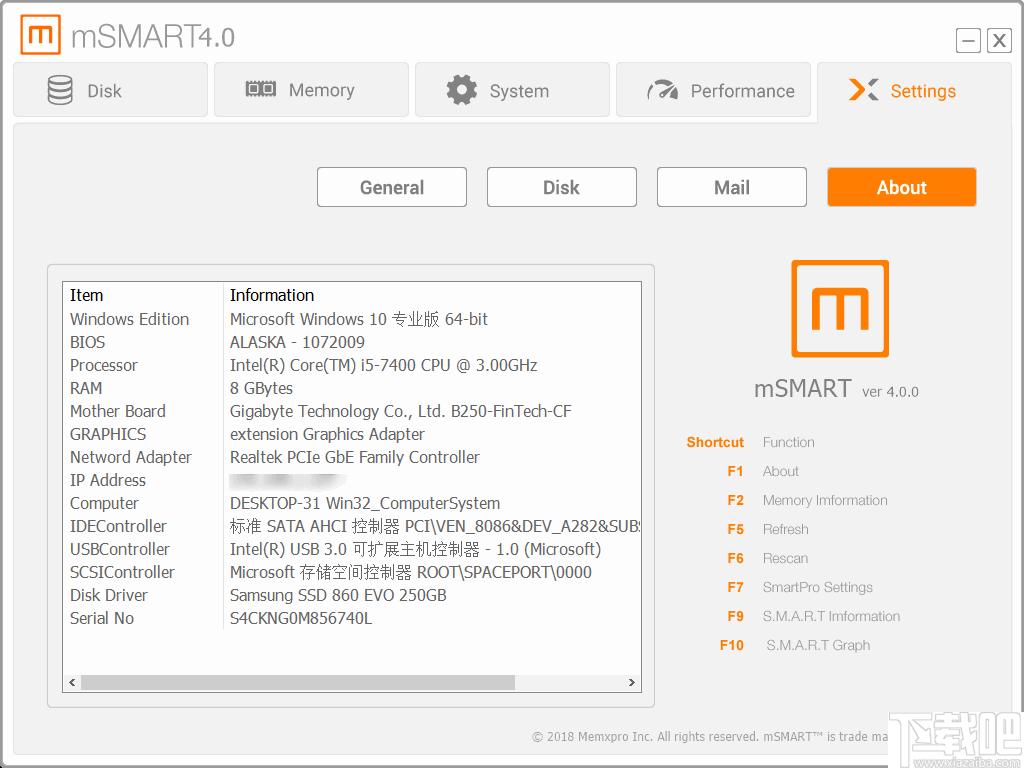Click the F6 Rescan shortcut entry
This screenshot has height=768, width=1024.
[767, 558]
